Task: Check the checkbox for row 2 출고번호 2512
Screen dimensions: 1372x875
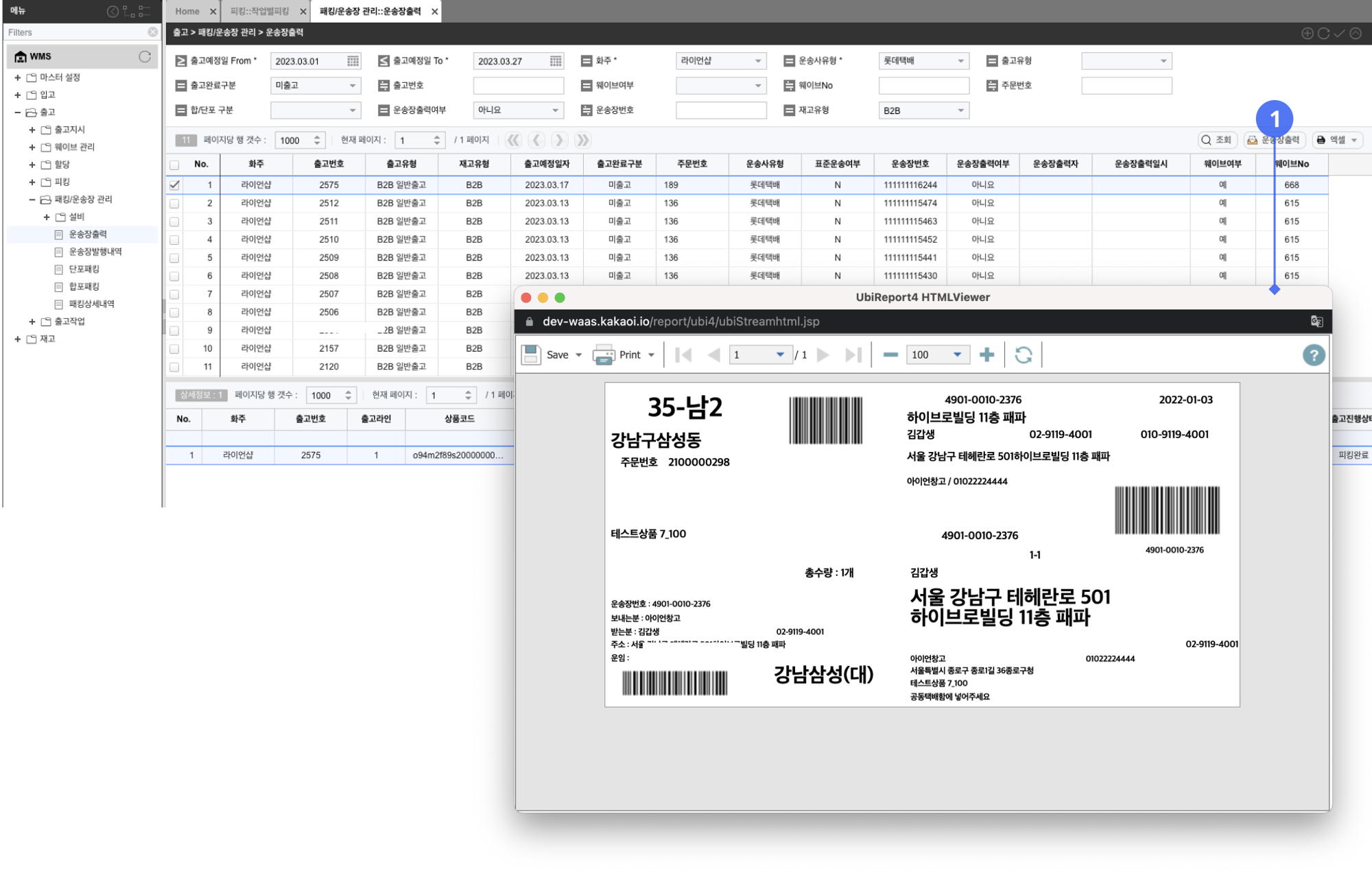Action: [175, 203]
